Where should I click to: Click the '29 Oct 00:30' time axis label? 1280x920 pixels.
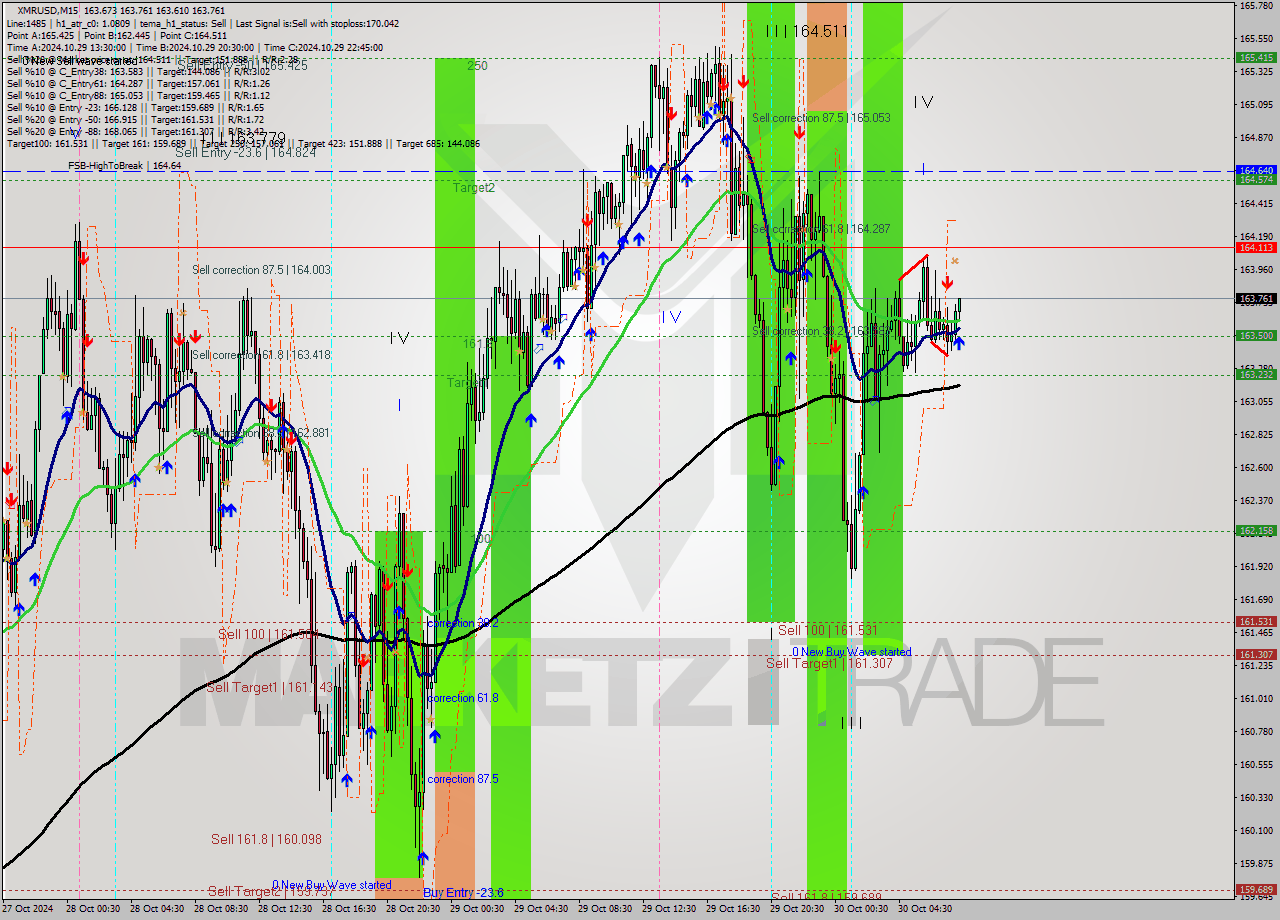477,909
